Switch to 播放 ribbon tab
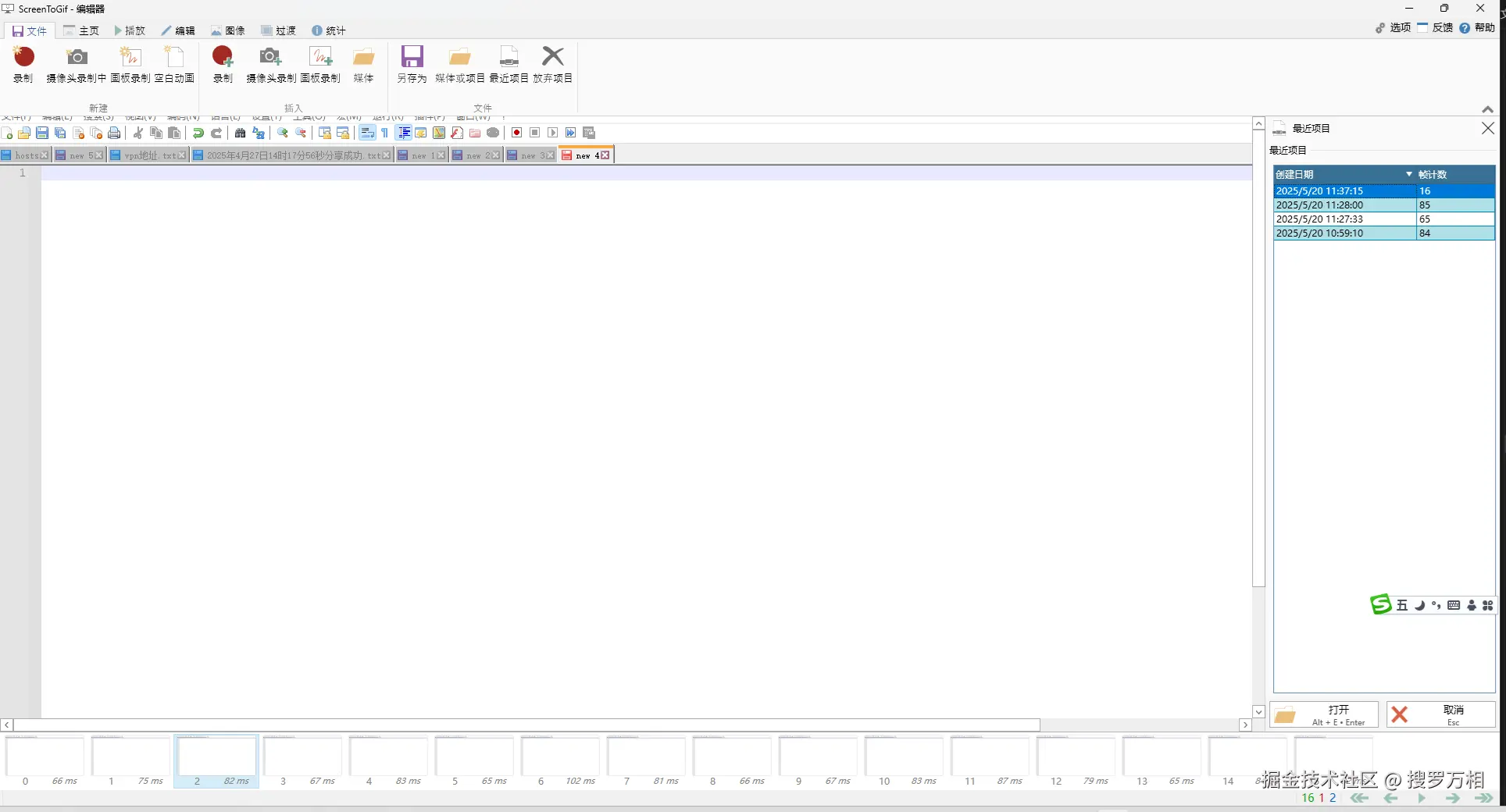Image resolution: width=1506 pixels, height=812 pixels. pyautogui.click(x=130, y=30)
